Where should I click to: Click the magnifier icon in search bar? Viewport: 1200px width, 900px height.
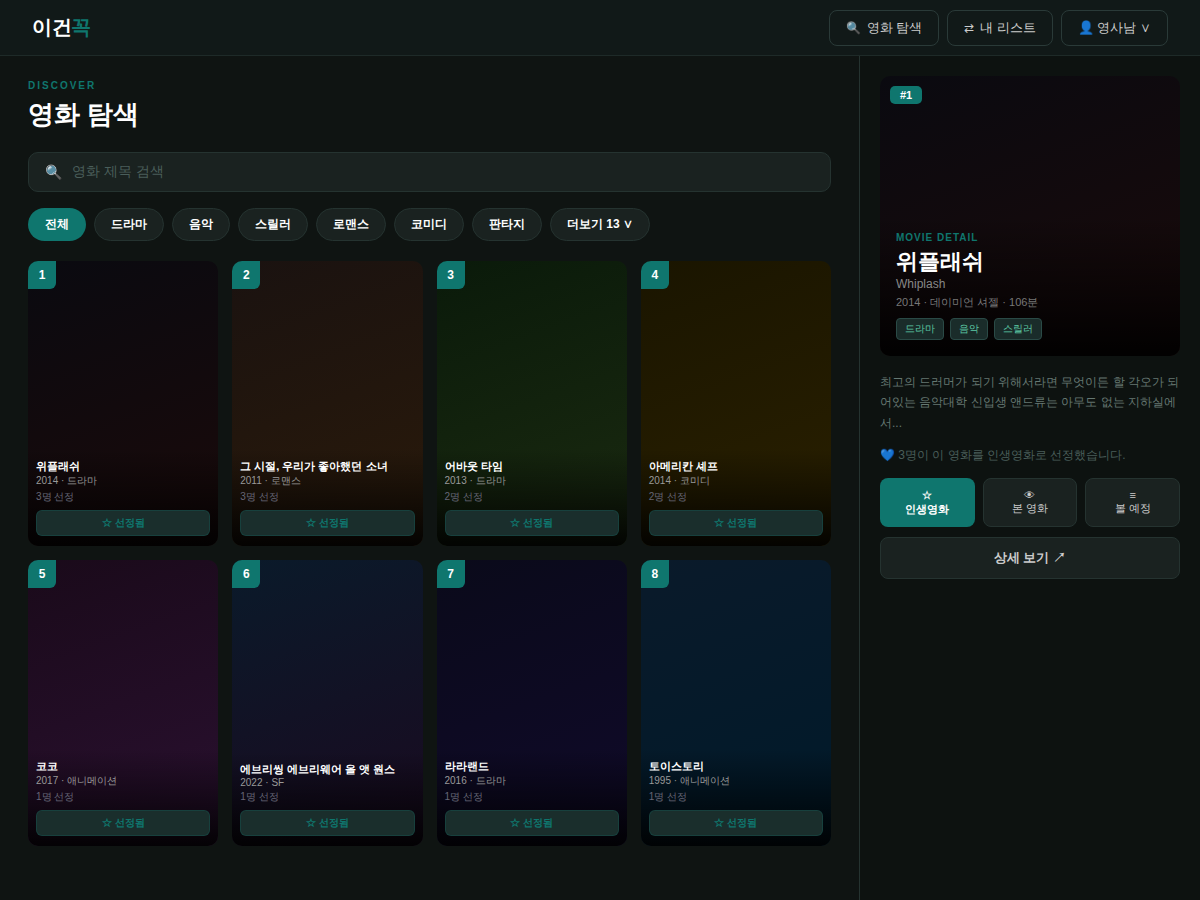point(53,172)
